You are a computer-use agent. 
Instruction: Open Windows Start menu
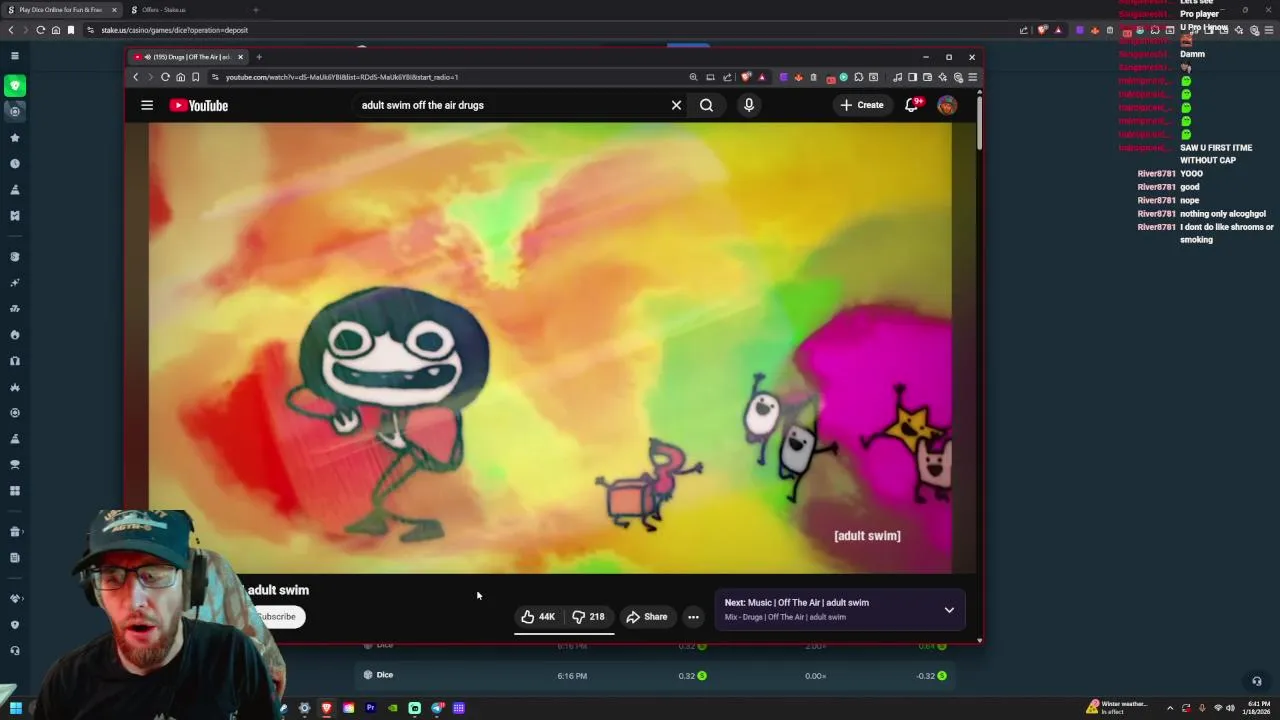pos(15,708)
